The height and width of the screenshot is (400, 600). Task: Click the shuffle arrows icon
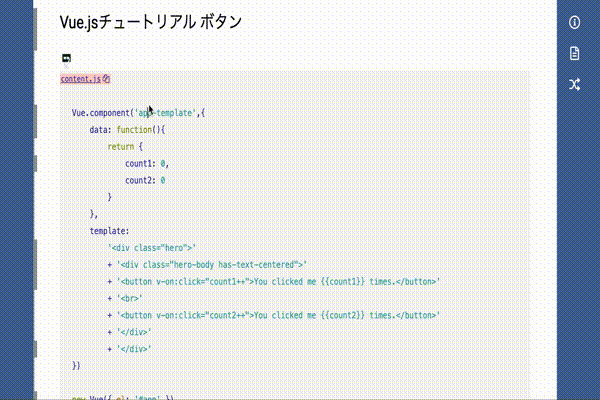pyautogui.click(x=574, y=85)
